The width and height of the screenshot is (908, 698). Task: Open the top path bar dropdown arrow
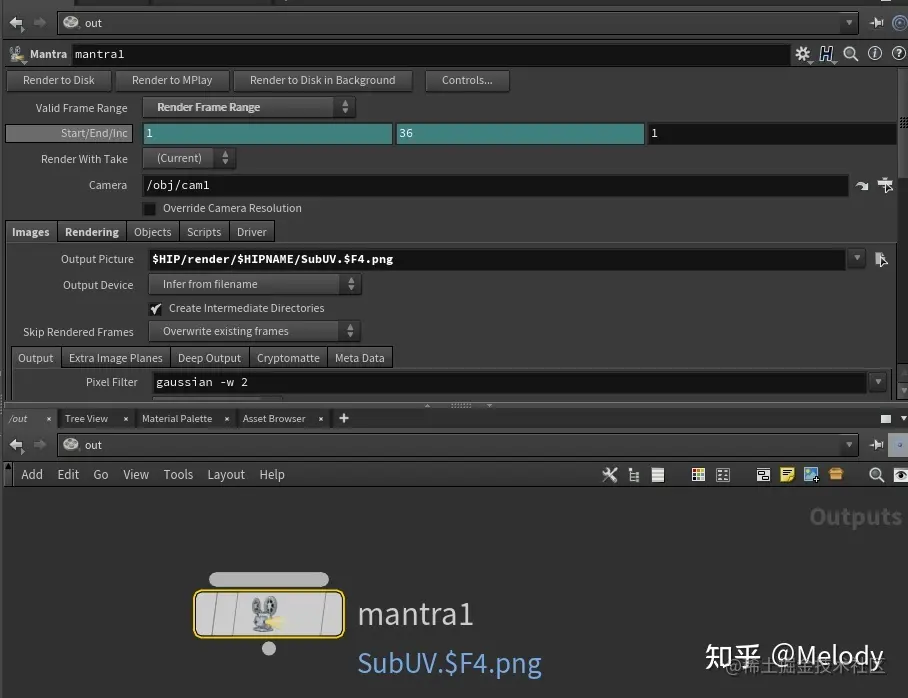[849, 23]
